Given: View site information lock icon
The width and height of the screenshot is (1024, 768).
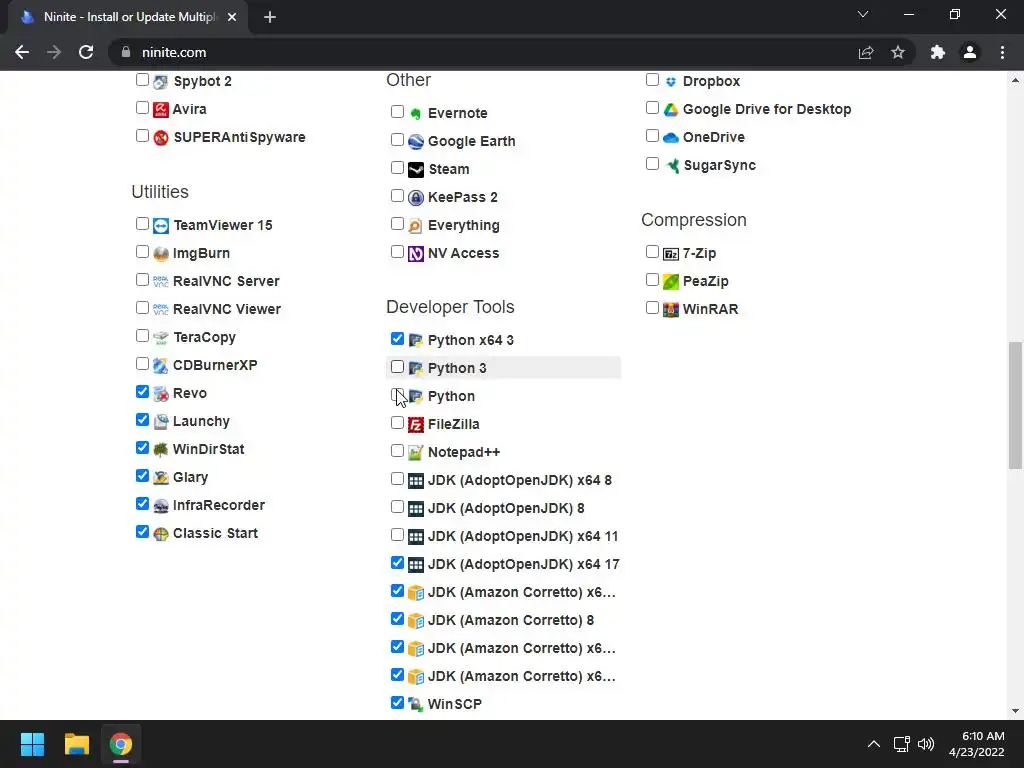Looking at the screenshot, I should [x=126, y=52].
